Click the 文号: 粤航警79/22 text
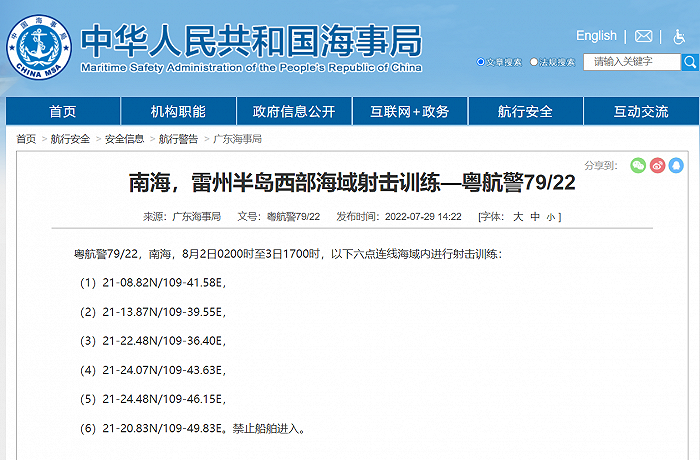The image size is (700, 460). 279,217
